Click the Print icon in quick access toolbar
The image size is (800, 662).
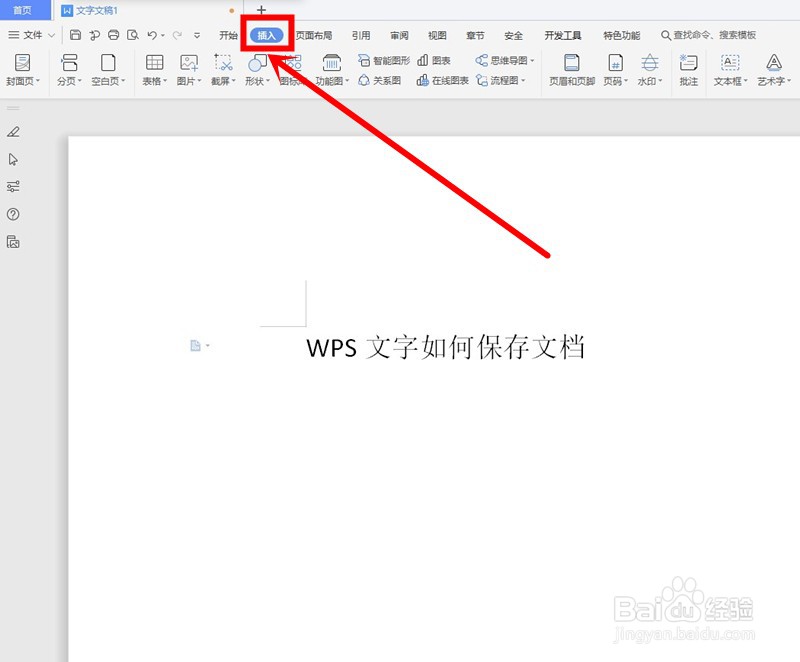[113, 35]
